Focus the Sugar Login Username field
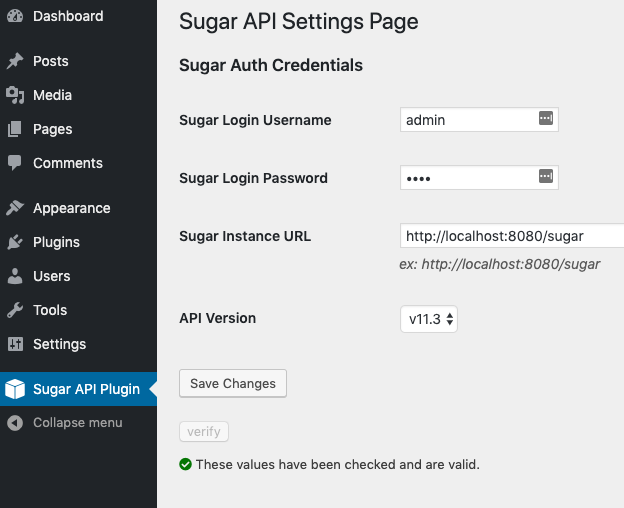624x508 pixels. click(x=479, y=119)
